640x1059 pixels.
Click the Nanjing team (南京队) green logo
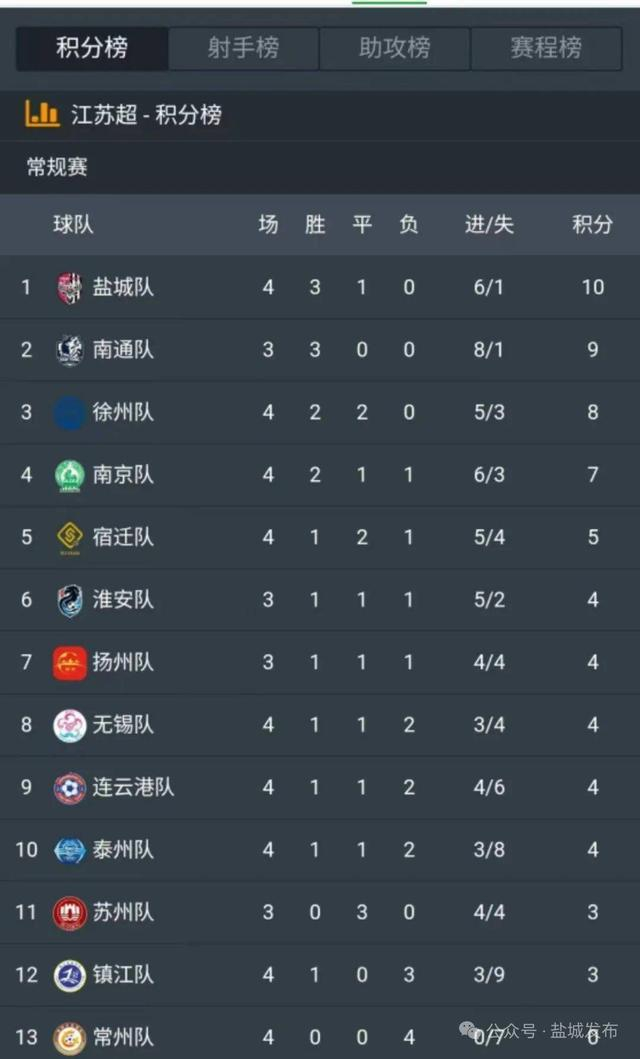pos(69,474)
